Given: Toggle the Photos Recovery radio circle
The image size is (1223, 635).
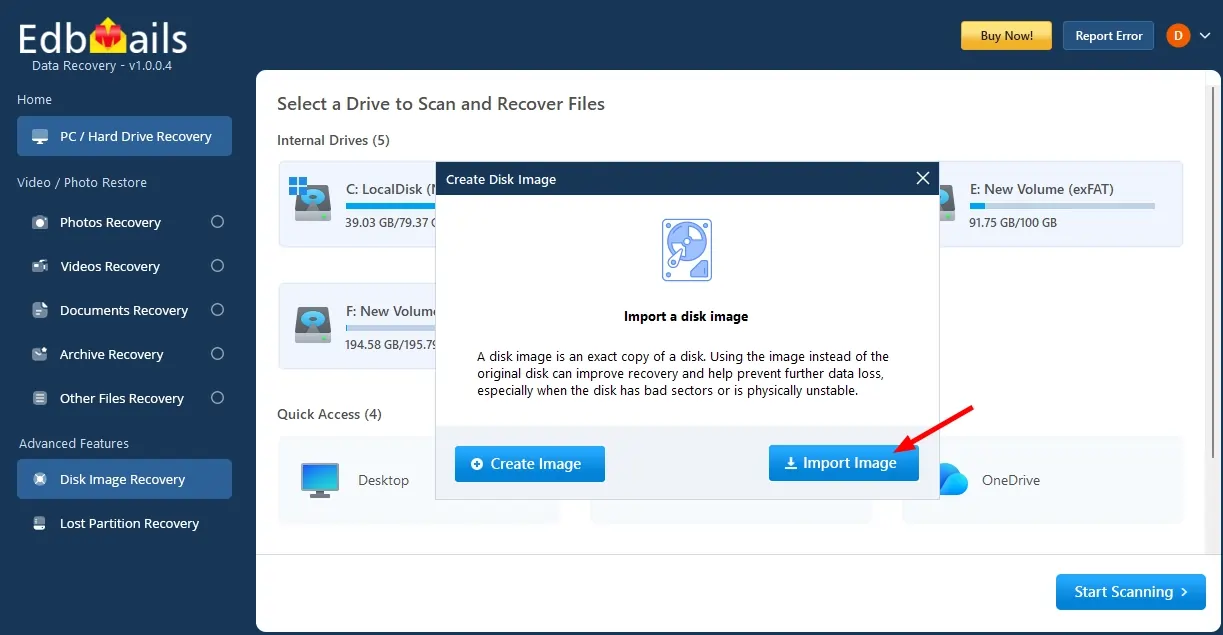Looking at the screenshot, I should pyautogui.click(x=217, y=222).
